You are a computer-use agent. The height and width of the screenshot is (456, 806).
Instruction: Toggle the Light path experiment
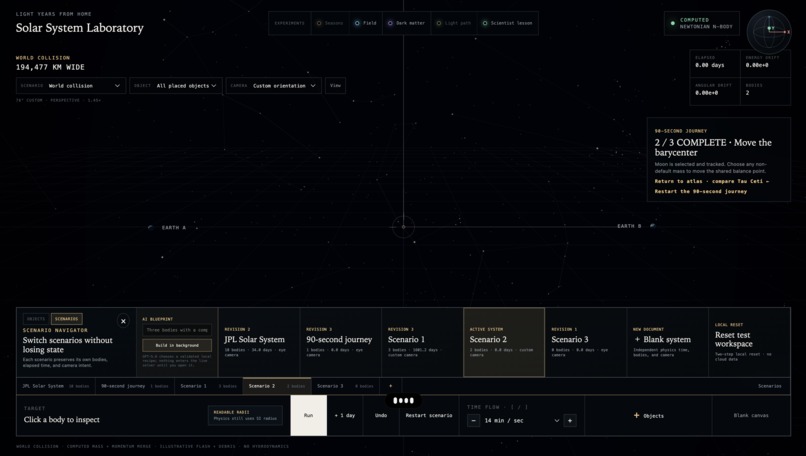coord(454,23)
